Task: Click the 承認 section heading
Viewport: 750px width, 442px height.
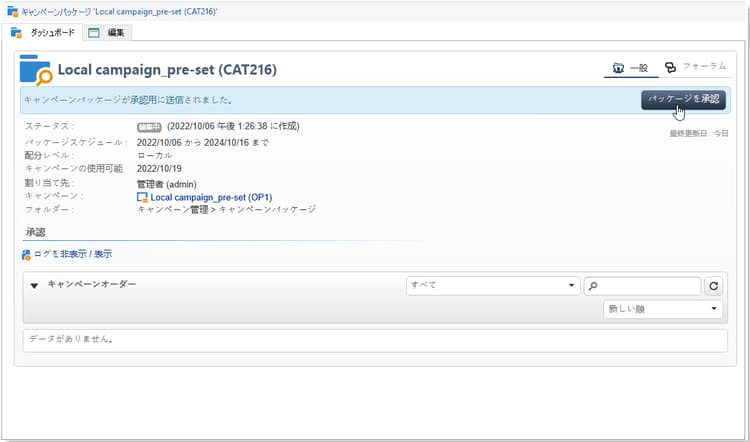Action: coord(35,232)
